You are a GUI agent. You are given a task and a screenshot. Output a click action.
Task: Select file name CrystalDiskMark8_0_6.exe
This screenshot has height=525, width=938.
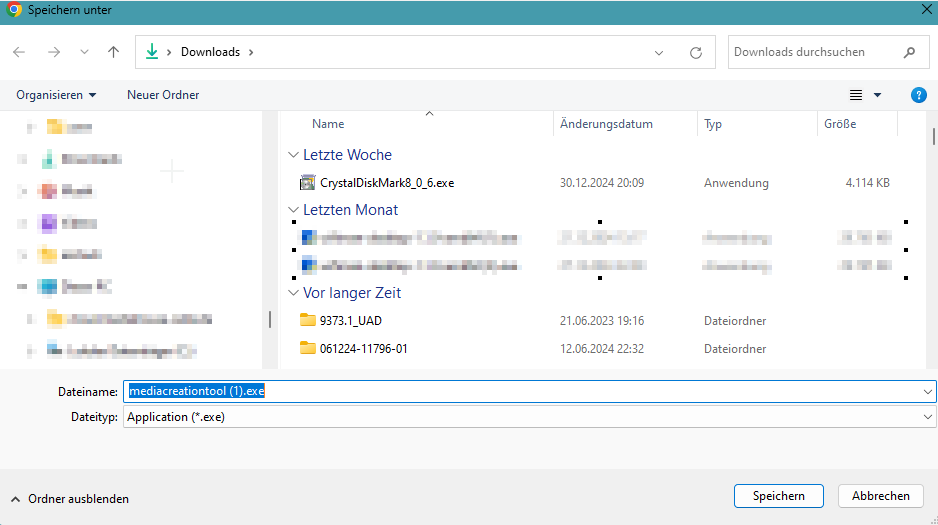(387, 183)
